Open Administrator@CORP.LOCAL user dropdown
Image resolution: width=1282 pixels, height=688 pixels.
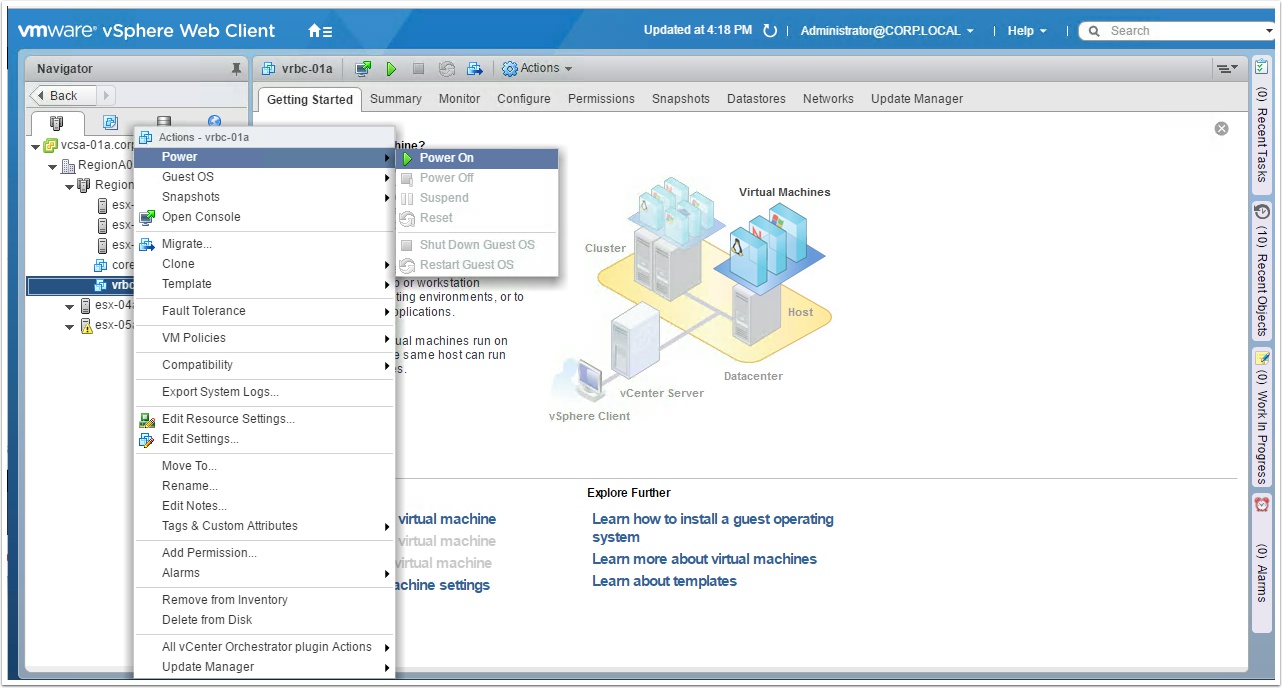887,31
